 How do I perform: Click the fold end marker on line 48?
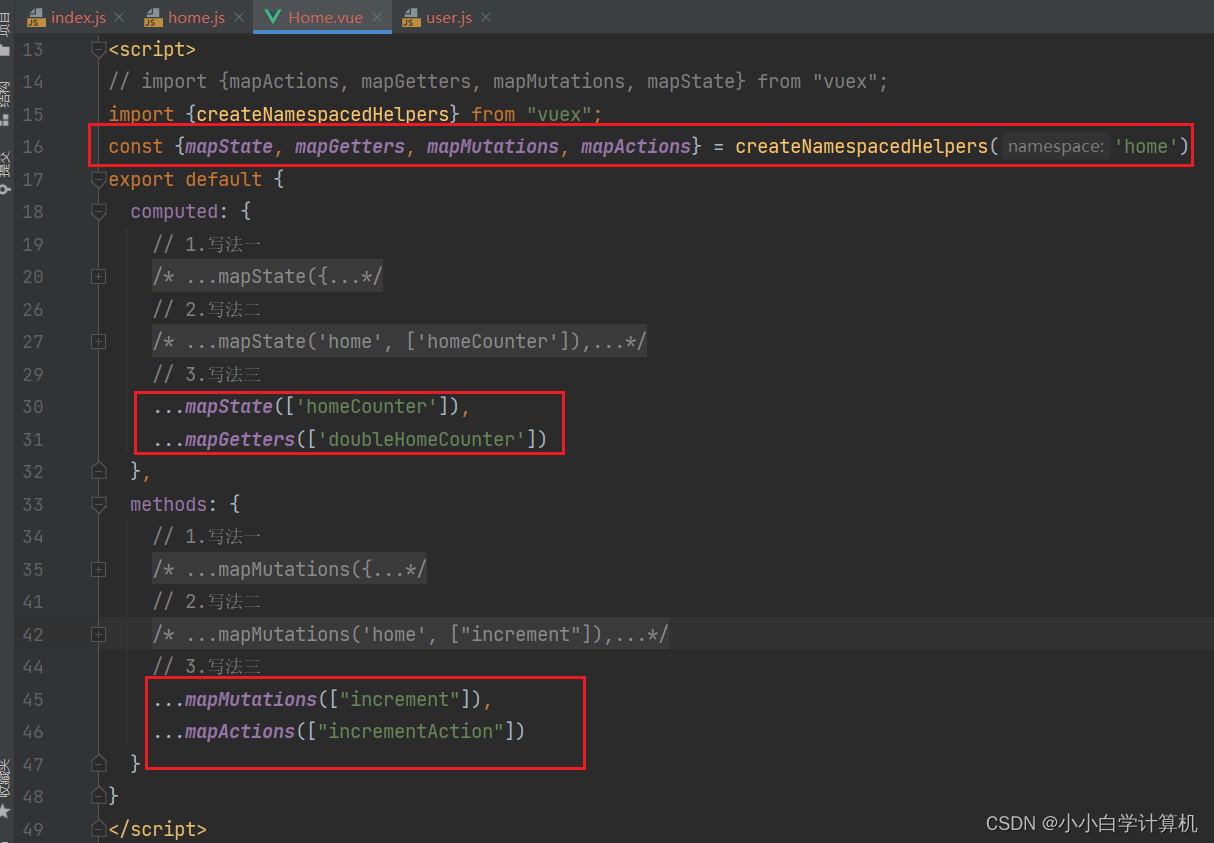(x=98, y=796)
